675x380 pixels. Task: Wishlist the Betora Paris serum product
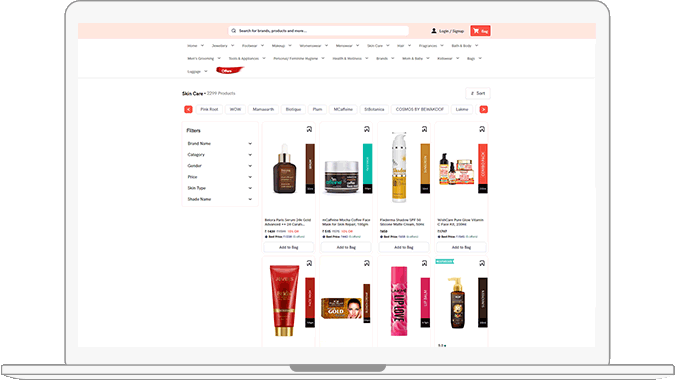tap(309, 129)
